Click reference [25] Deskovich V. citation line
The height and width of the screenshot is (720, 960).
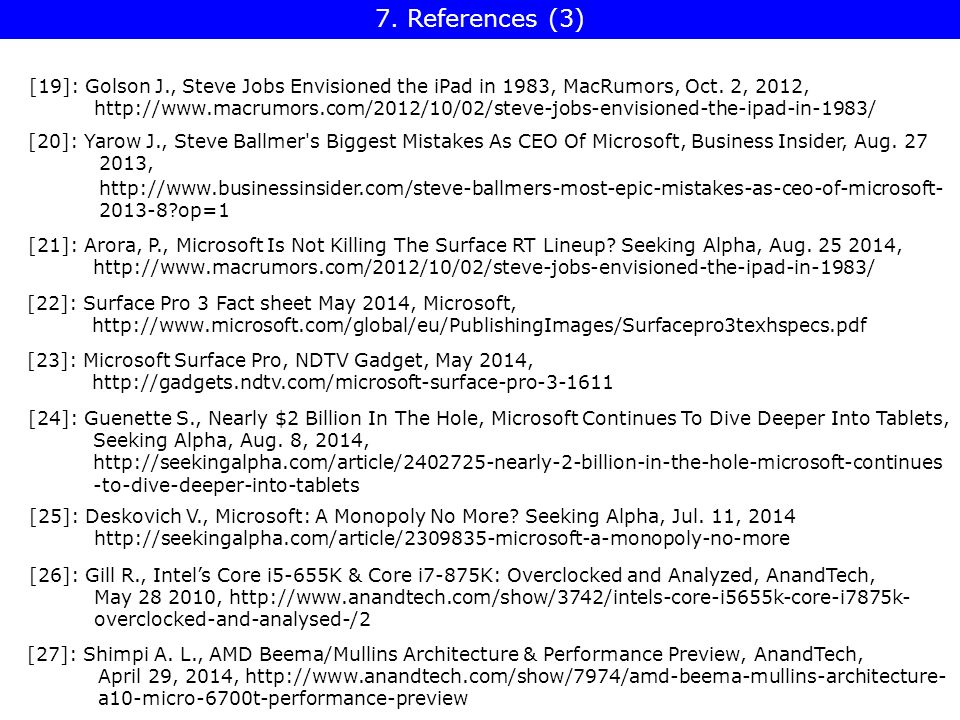(x=412, y=516)
